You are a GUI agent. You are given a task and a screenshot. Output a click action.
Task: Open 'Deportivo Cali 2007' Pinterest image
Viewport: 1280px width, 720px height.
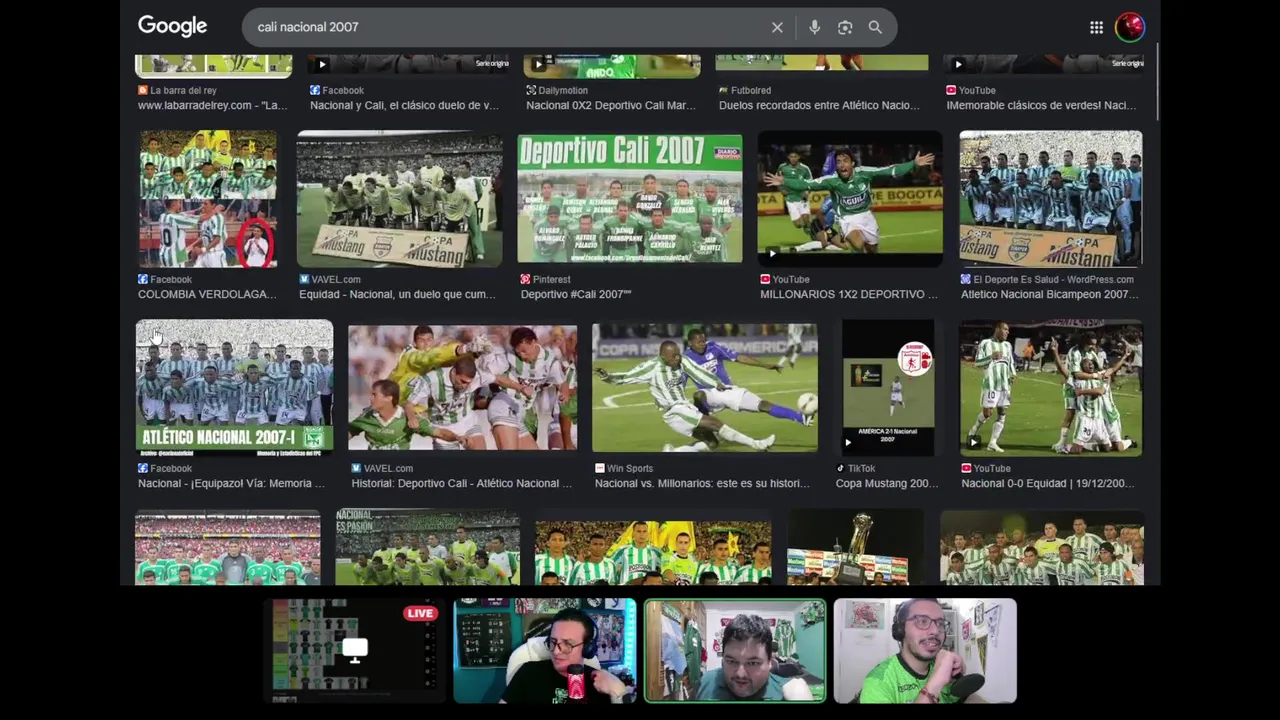(x=630, y=199)
